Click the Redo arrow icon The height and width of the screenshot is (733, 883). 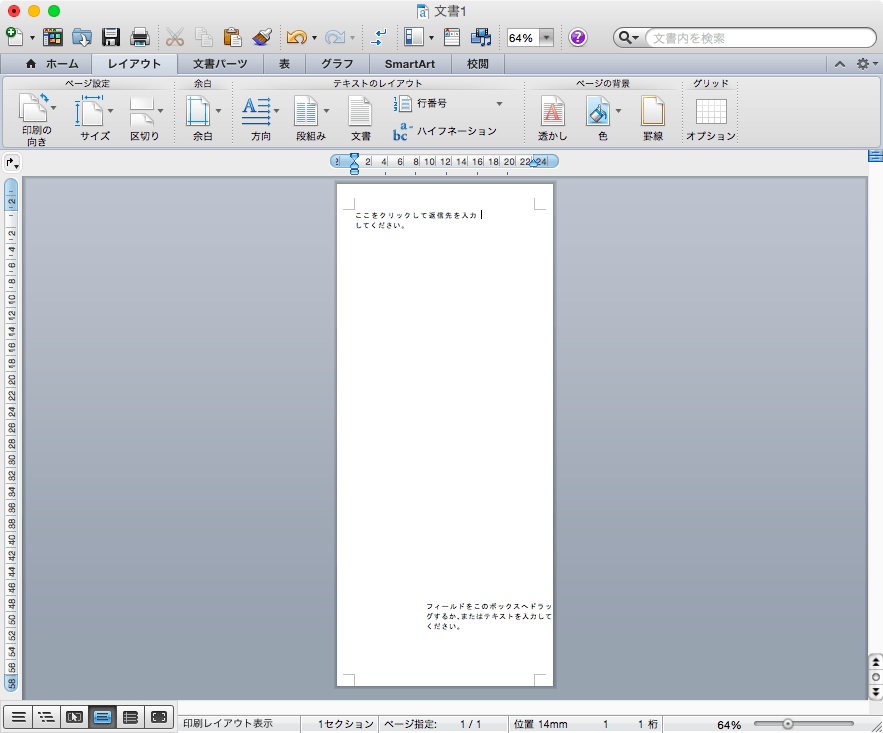pyautogui.click(x=335, y=37)
